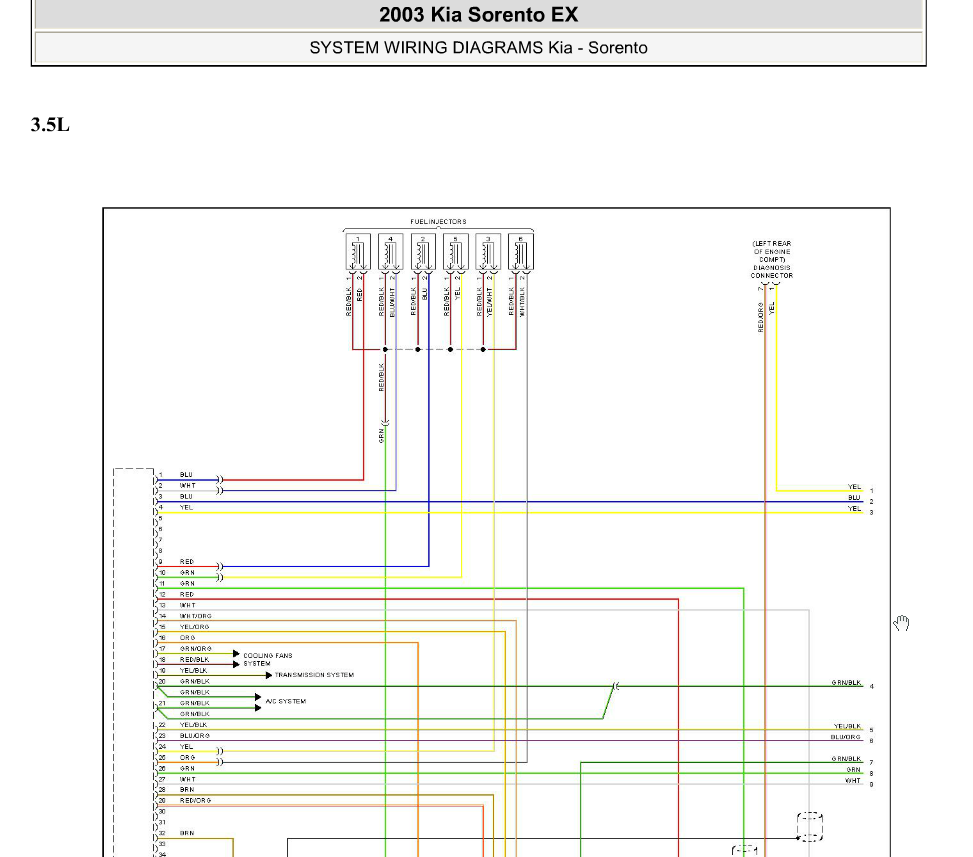The width and height of the screenshot is (973, 857).
Task: Click 'GRN/ORG' label at pin 17
Action: click(195, 649)
